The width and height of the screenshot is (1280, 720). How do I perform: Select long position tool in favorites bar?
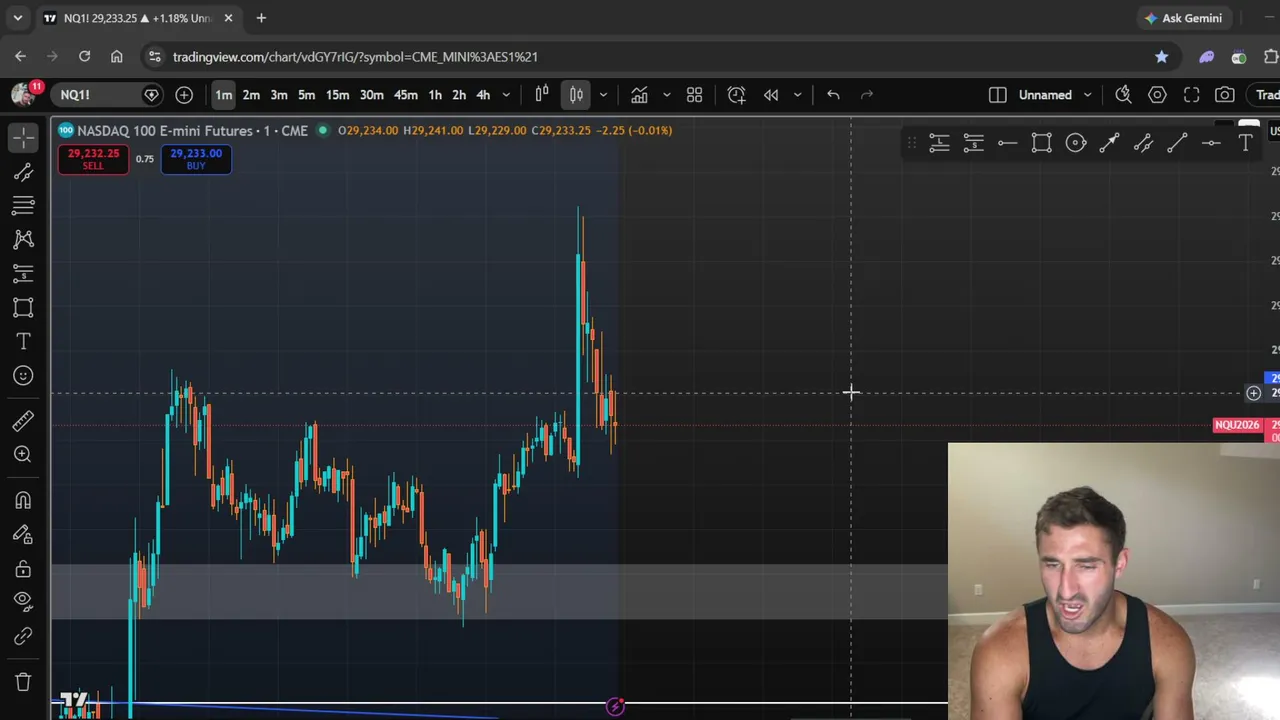(x=939, y=144)
